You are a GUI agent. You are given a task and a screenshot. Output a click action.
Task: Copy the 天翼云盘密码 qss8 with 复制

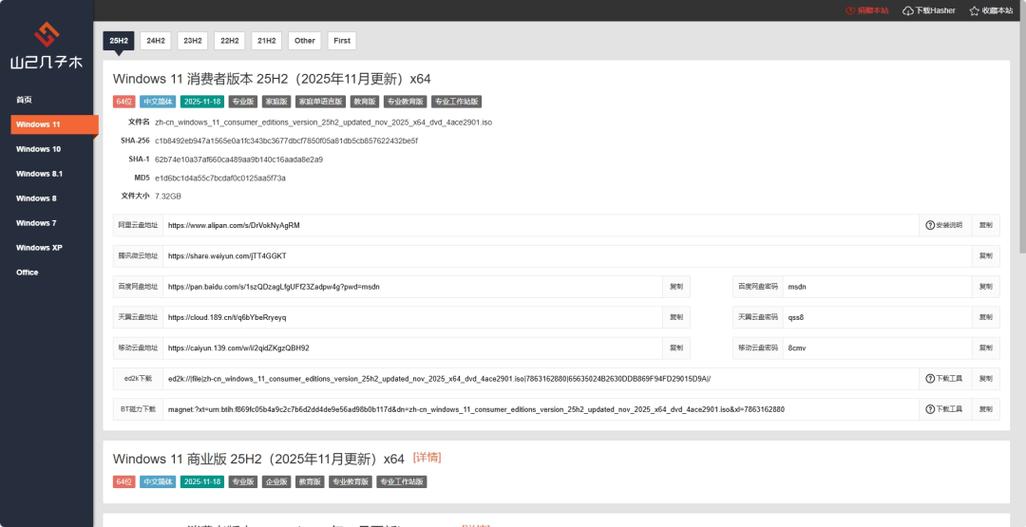[x=985, y=318]
